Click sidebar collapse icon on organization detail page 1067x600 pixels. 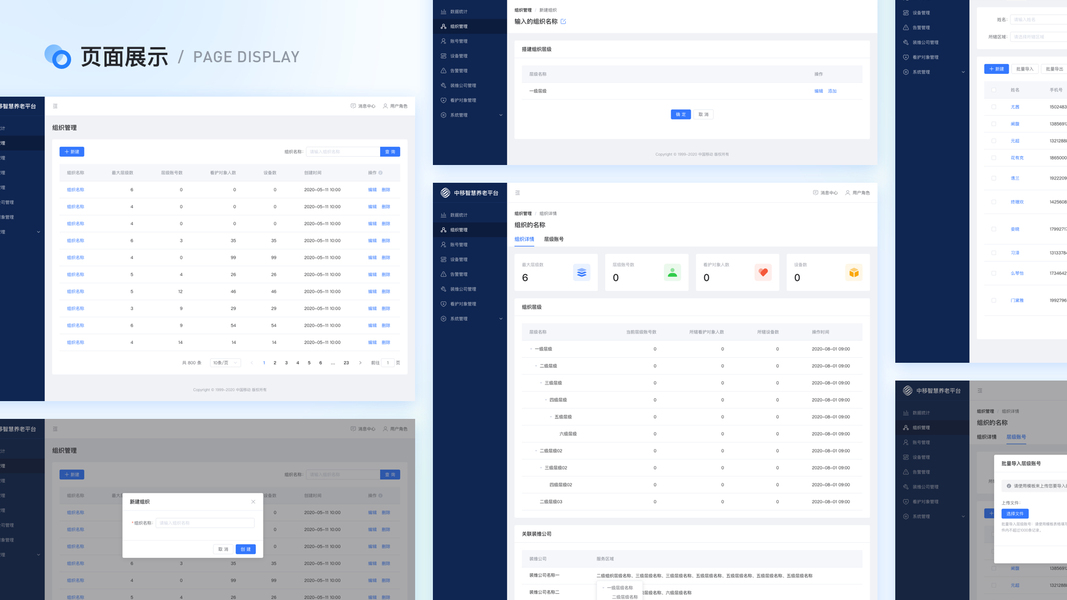518,193
